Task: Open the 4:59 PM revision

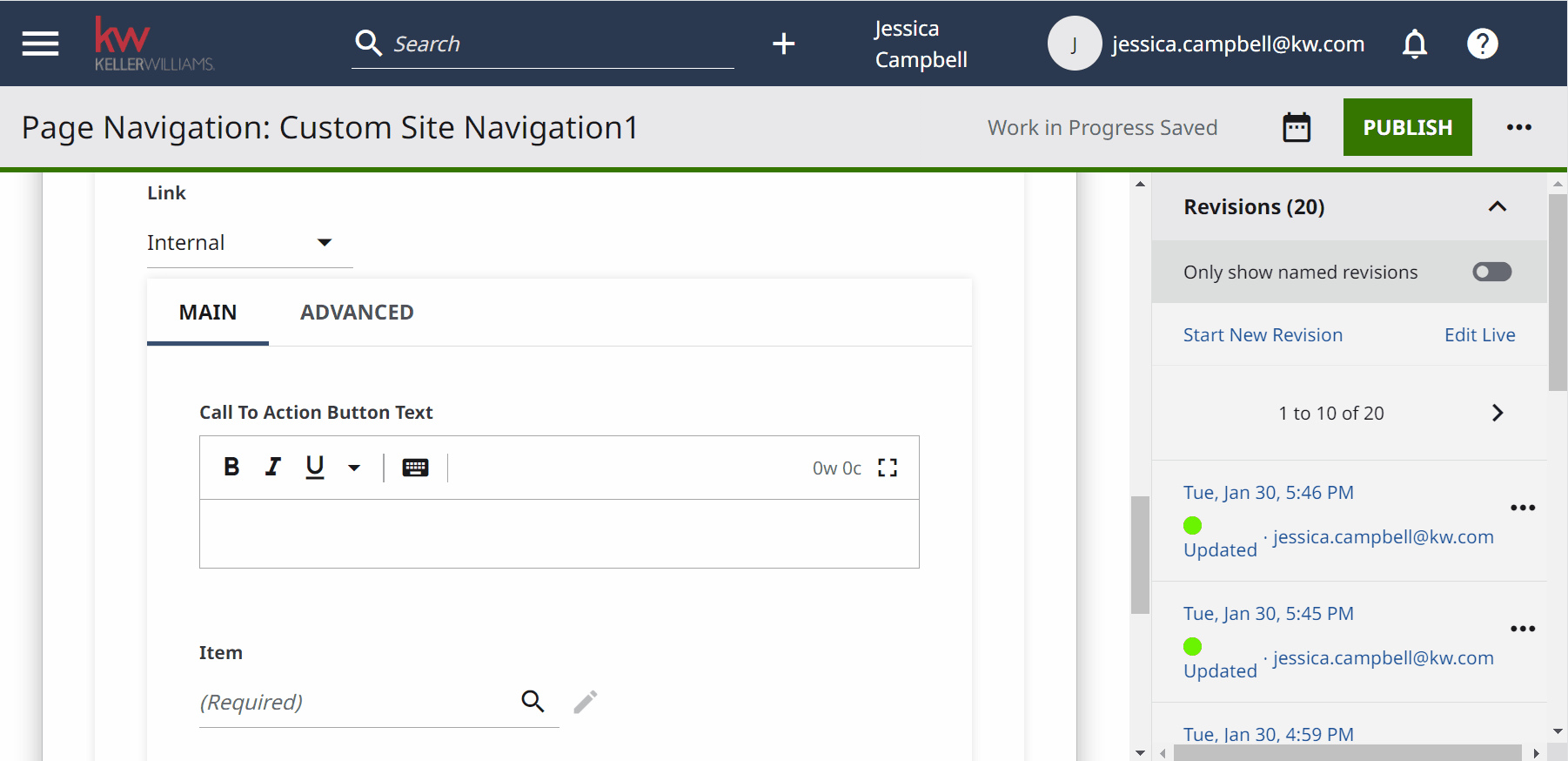Action: (1268, 735)
